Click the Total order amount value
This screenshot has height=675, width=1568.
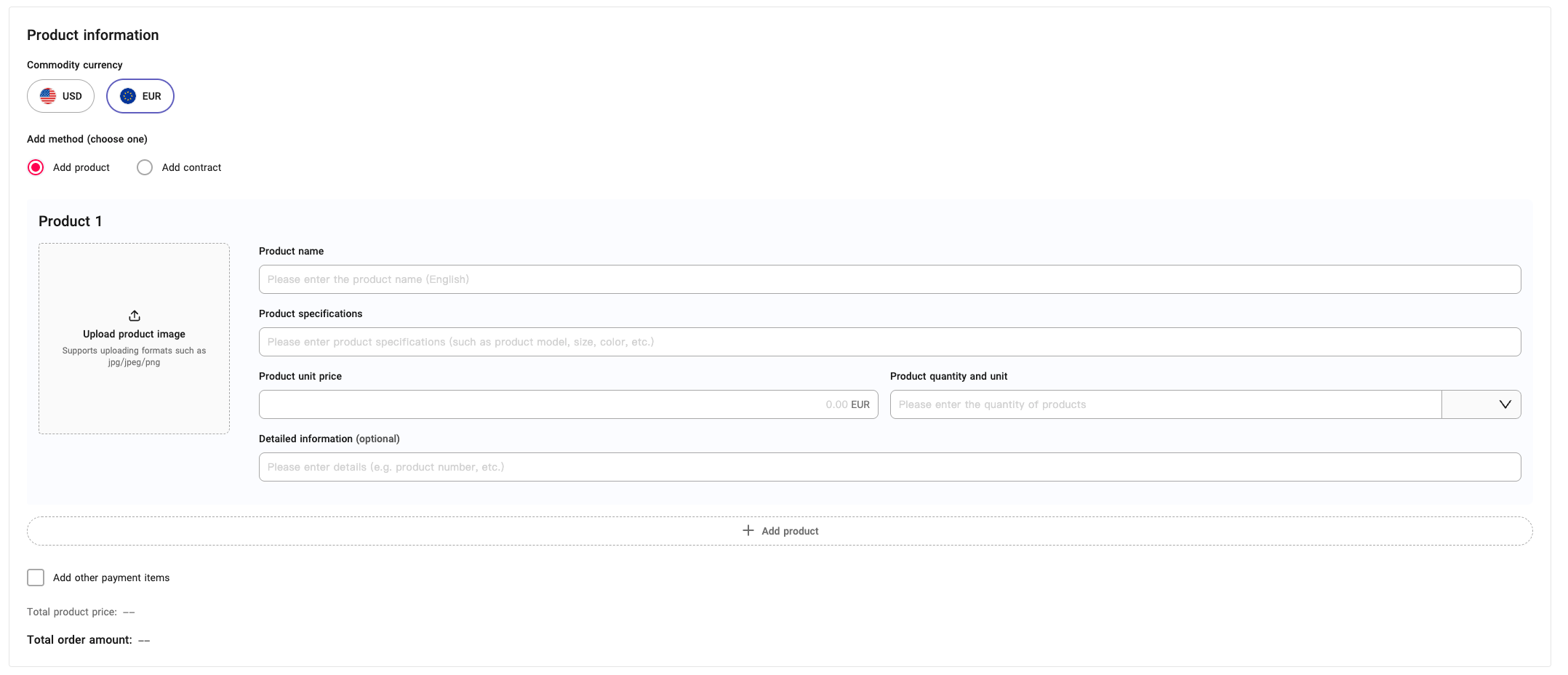[144, 639]
